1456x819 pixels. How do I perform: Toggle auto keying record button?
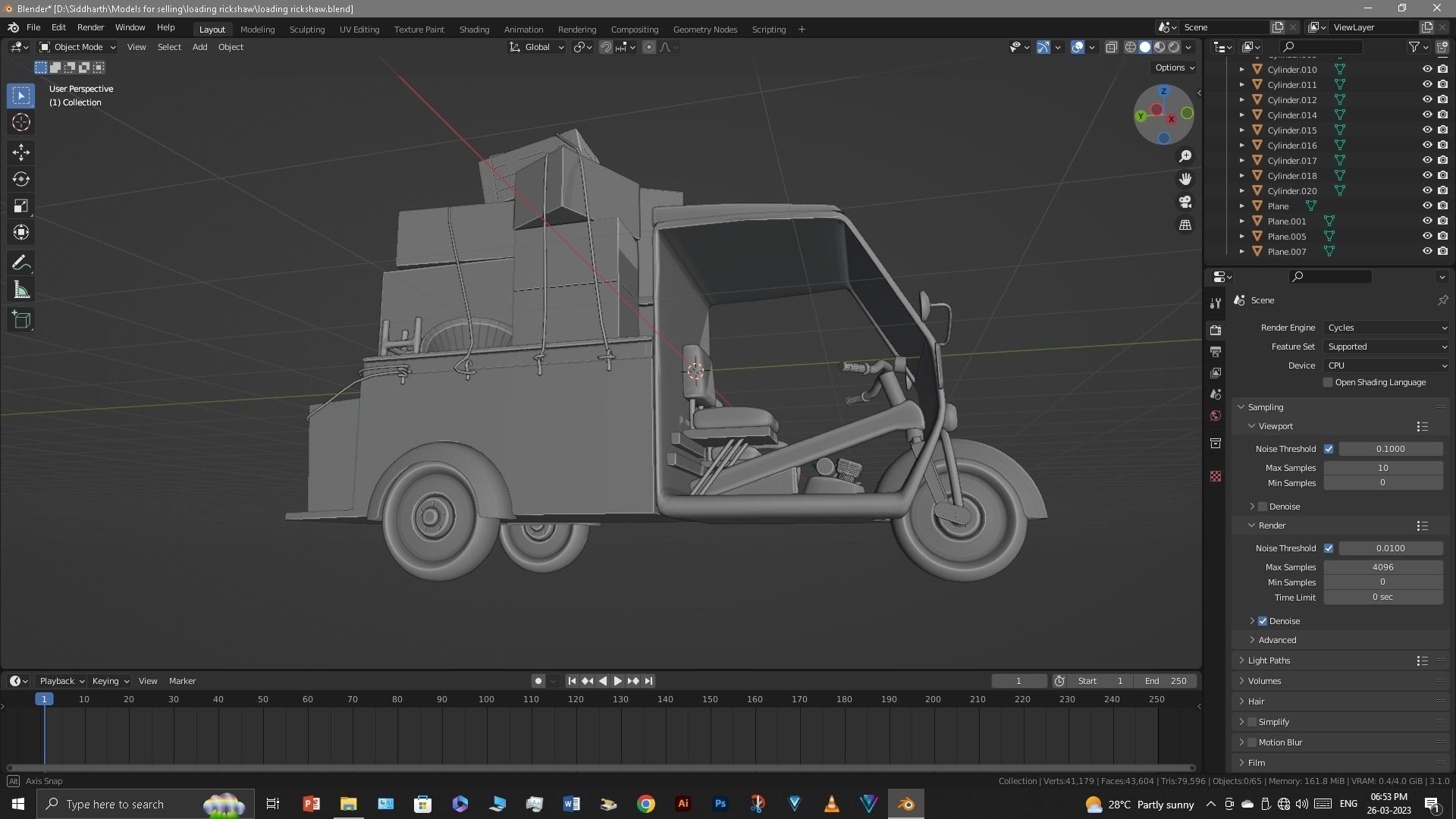tap(538, 681)
